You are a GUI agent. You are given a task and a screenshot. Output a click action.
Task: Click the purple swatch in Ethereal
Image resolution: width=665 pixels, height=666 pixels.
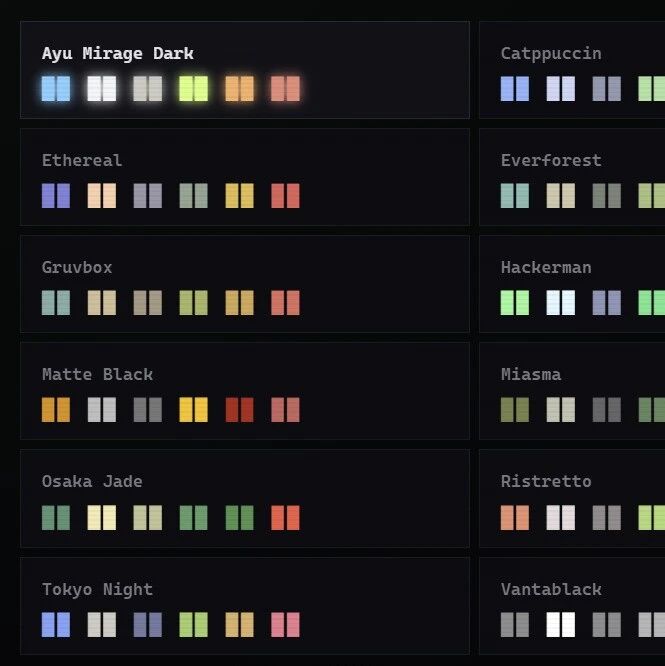click(x=56, y=196)
